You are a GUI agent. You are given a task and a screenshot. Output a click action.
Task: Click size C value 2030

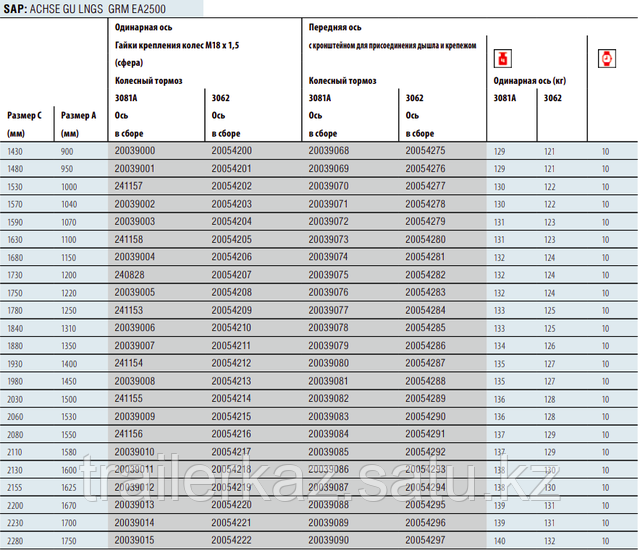[15, 399]
